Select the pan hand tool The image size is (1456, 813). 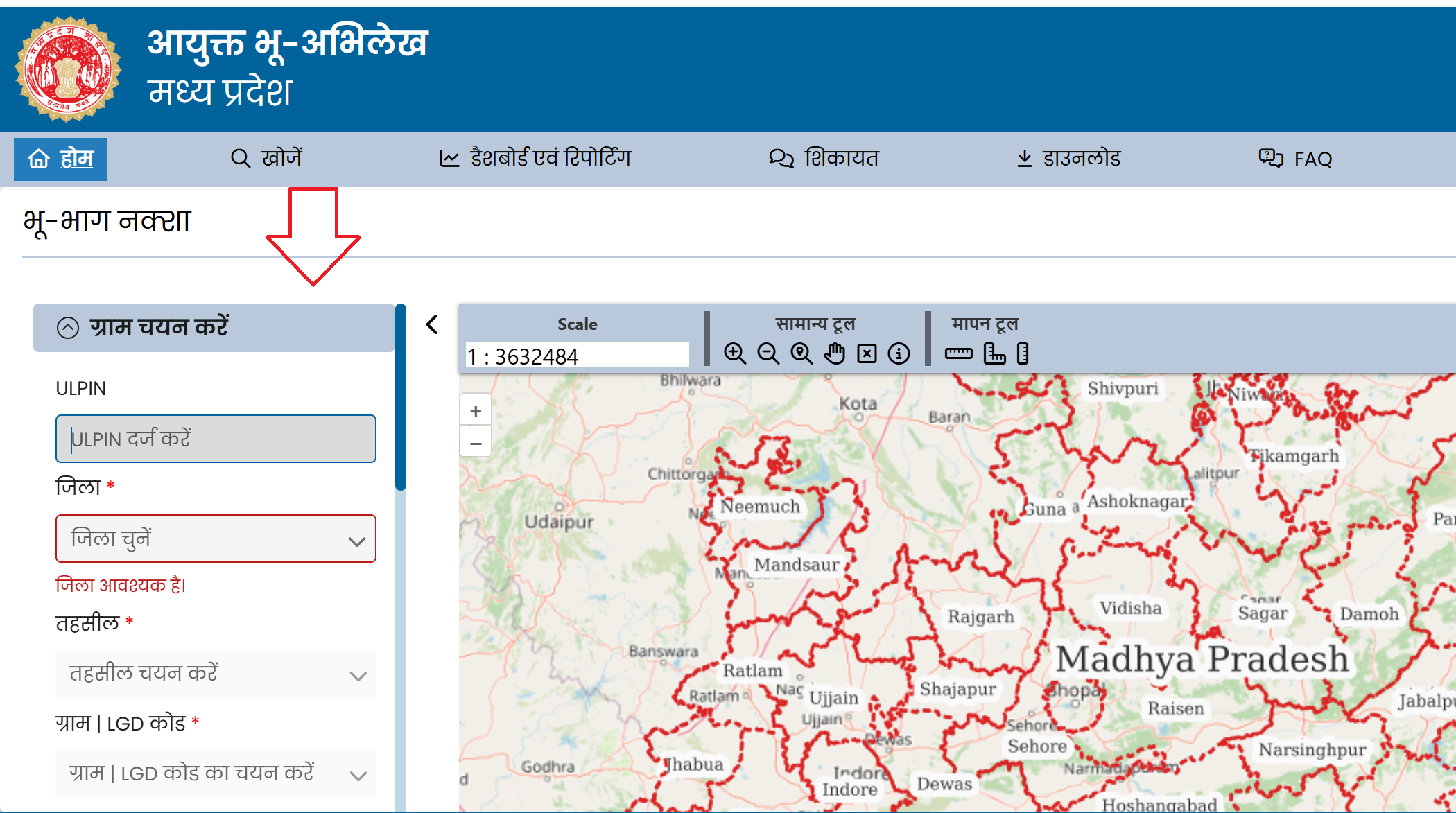[x=834, y=353]
